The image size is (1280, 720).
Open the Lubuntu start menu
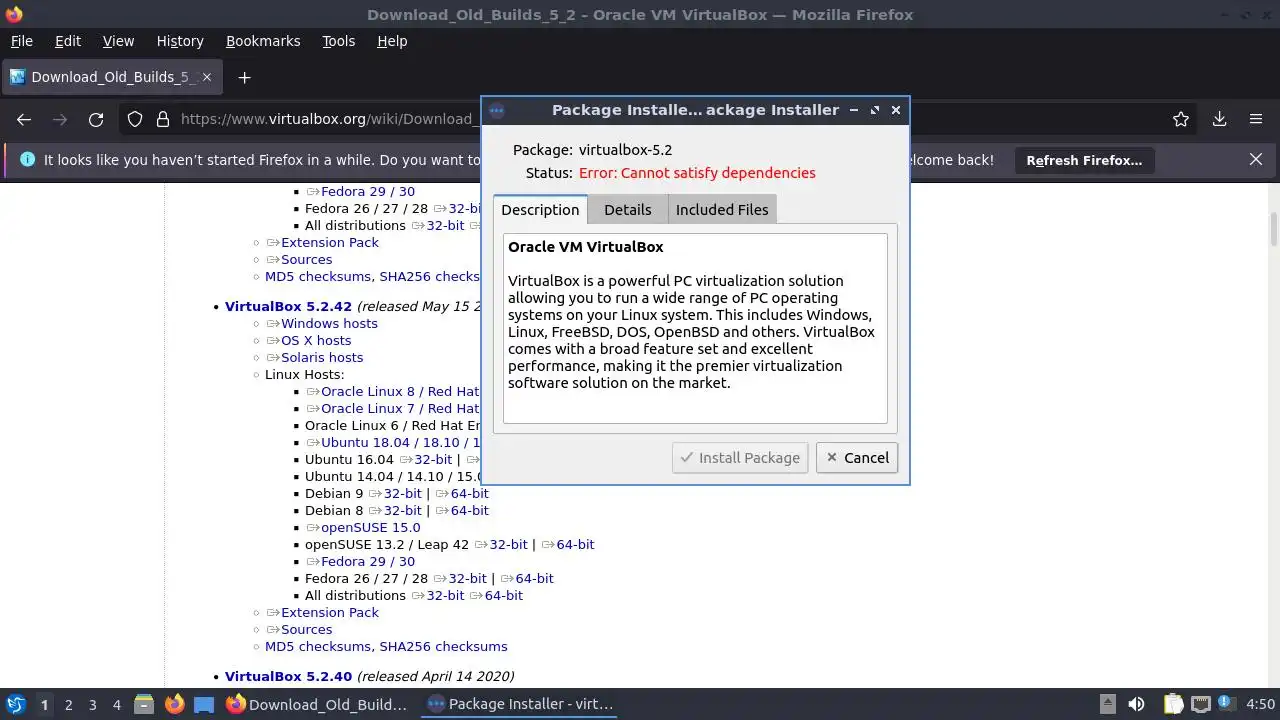(15, 704)
